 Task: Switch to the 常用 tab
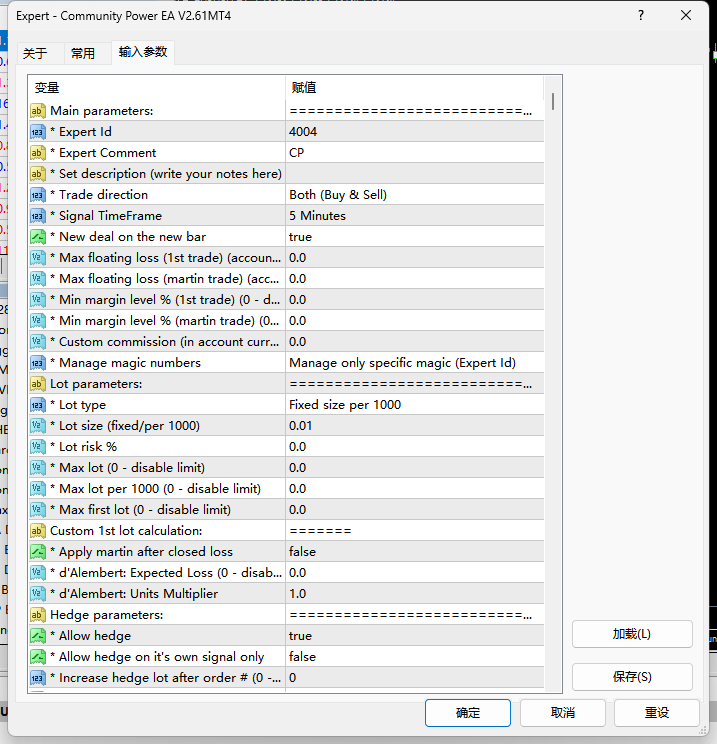click(x=83, y=53)
